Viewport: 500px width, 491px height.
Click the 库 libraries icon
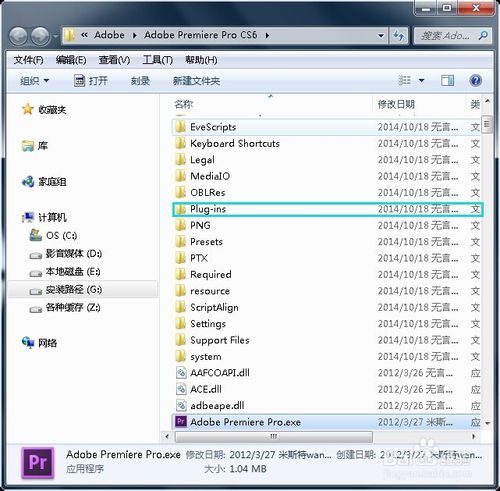click(28, 146)
